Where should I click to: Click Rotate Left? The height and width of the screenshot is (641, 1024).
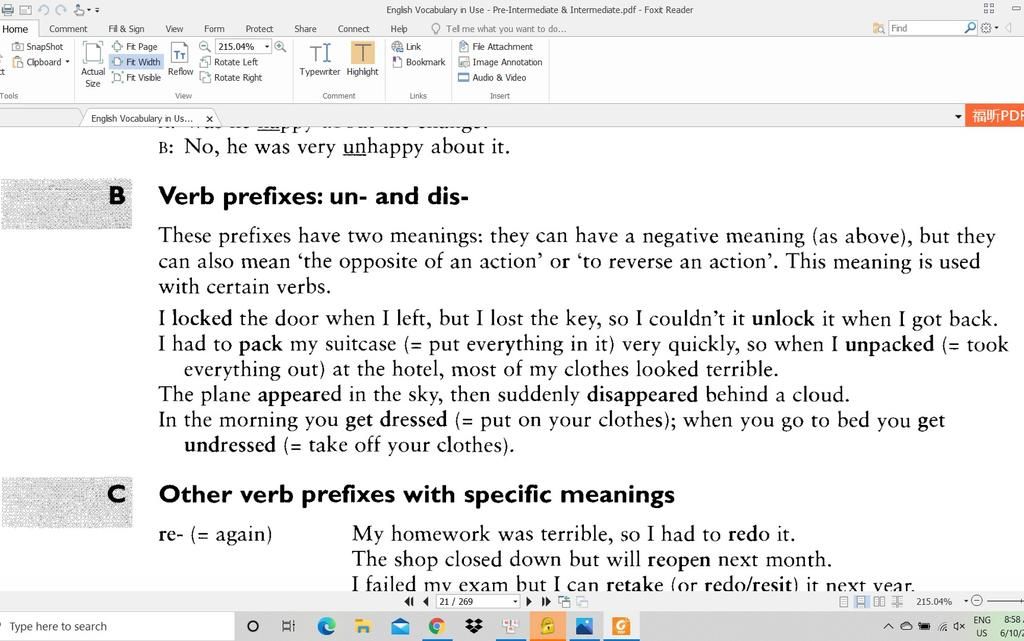pos(229,62)
